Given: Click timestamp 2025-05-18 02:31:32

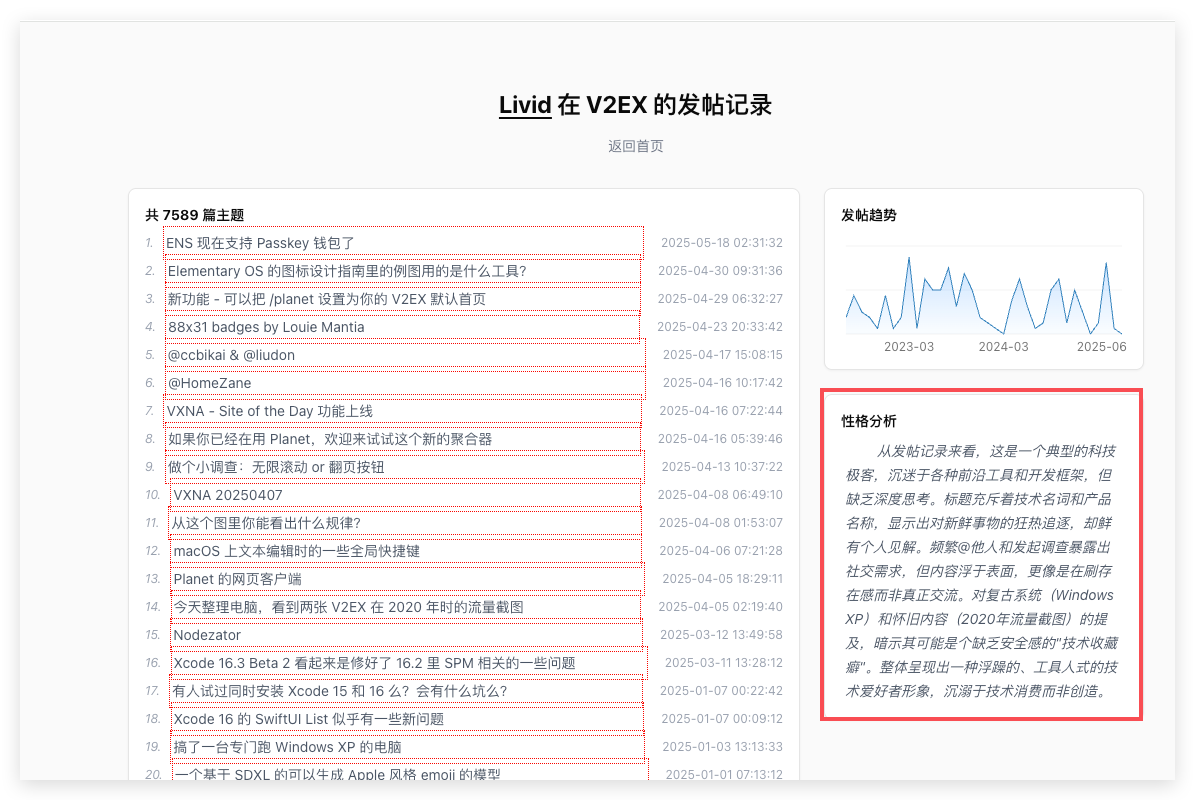Looking at the screenshot, I should (722, 243).
